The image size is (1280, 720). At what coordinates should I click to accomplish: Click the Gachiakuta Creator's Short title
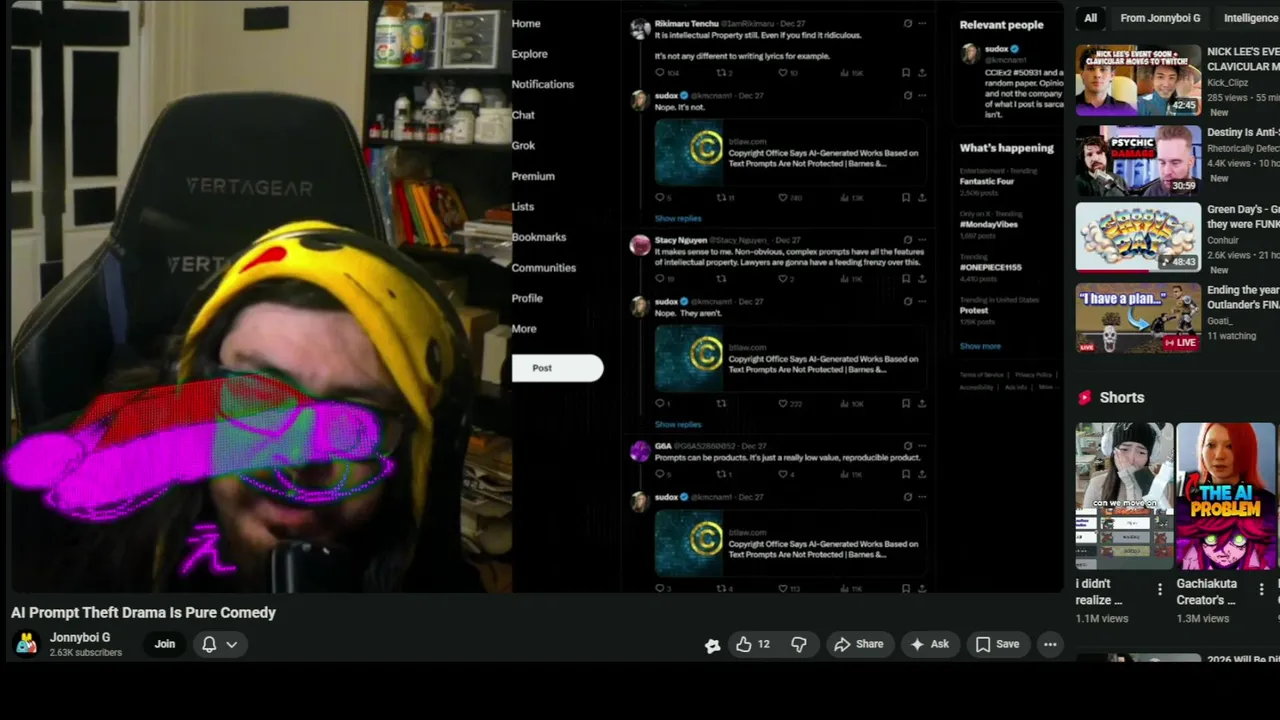1207,592
